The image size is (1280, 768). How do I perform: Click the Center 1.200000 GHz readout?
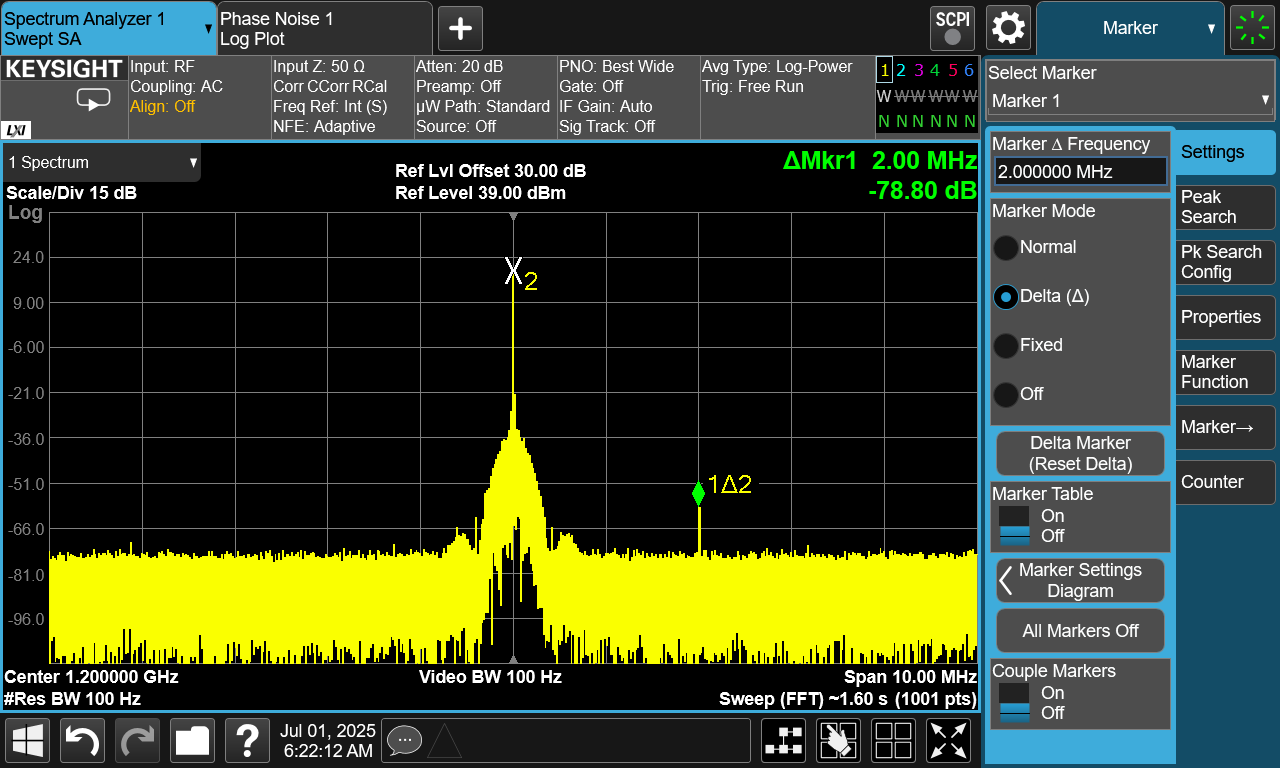tap(91, 677)
